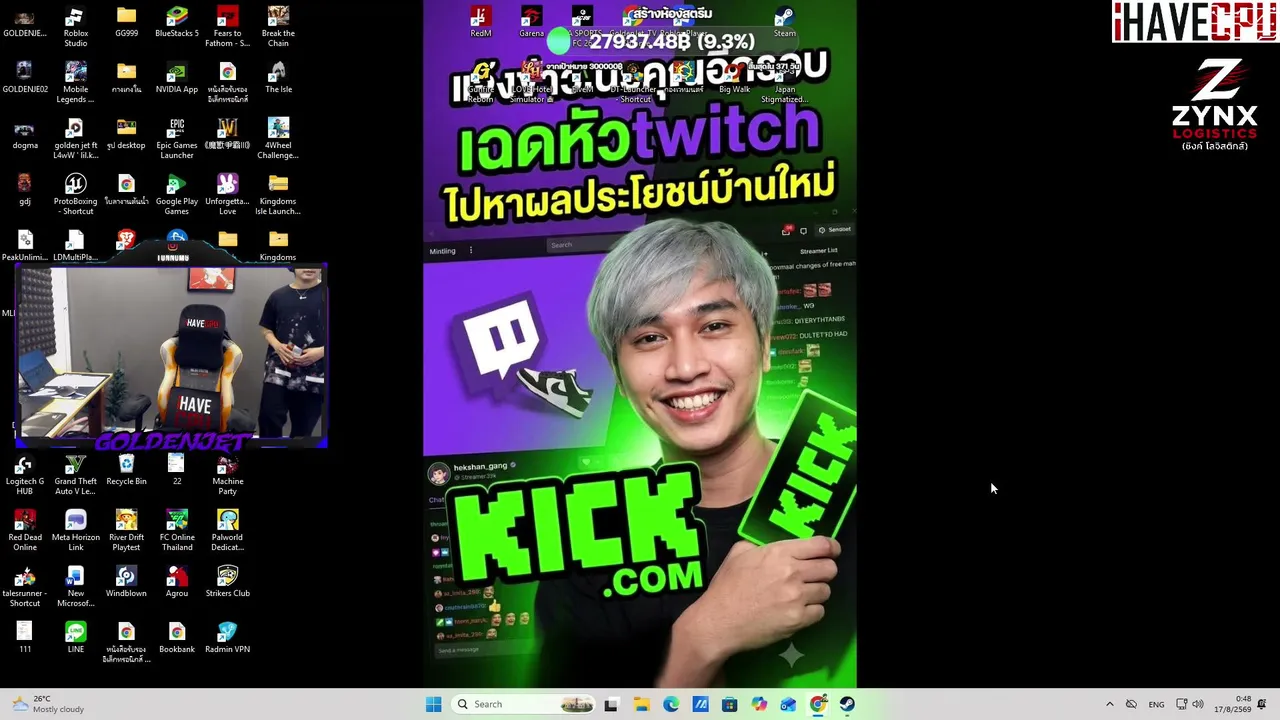This screenshot has height=720, width=1280.
Task: Click the OneDrive cloud tray icon
Action: [x=1131, y=704]
